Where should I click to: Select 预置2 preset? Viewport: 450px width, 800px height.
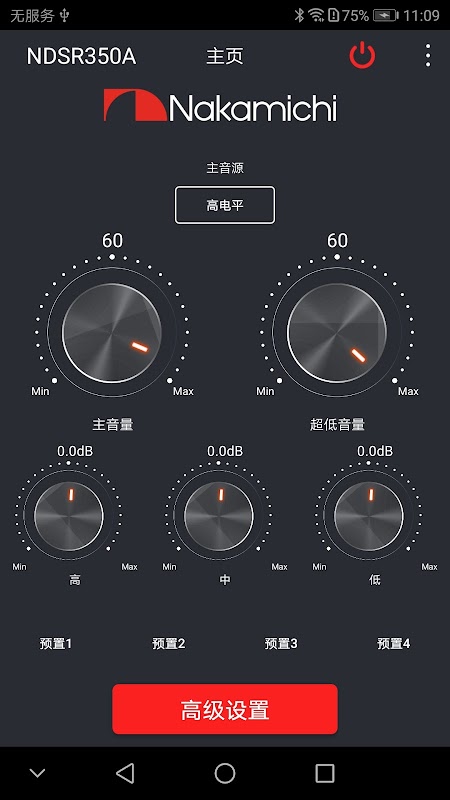point(169,644)
